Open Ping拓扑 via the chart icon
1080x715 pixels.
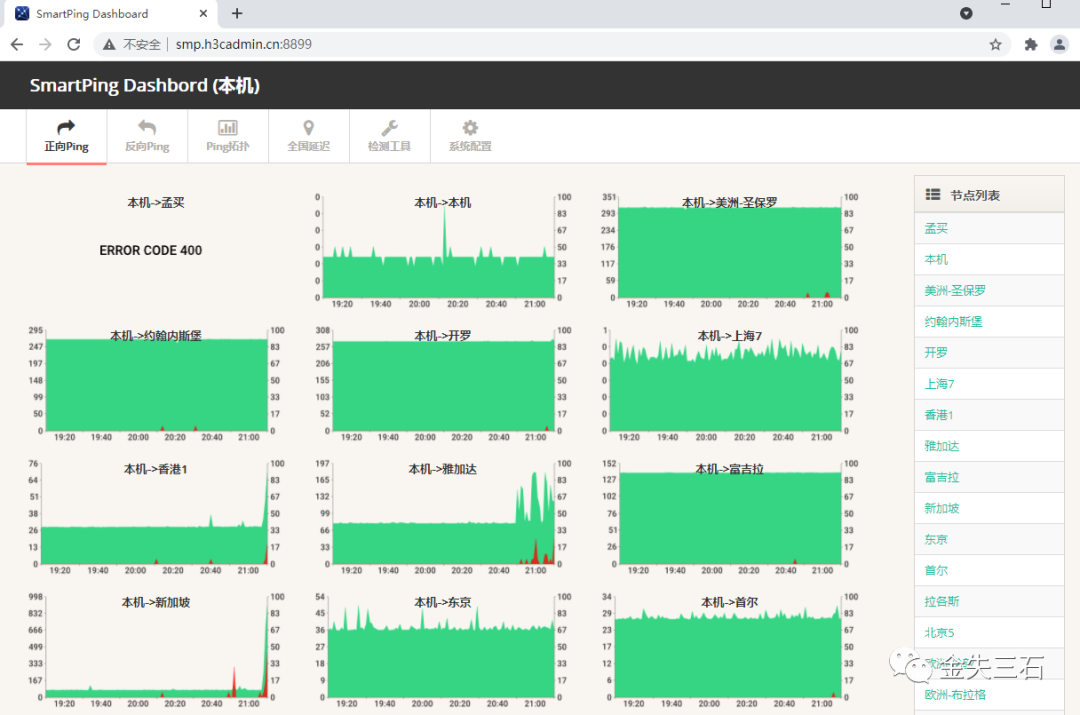click(x=227, y=128)
